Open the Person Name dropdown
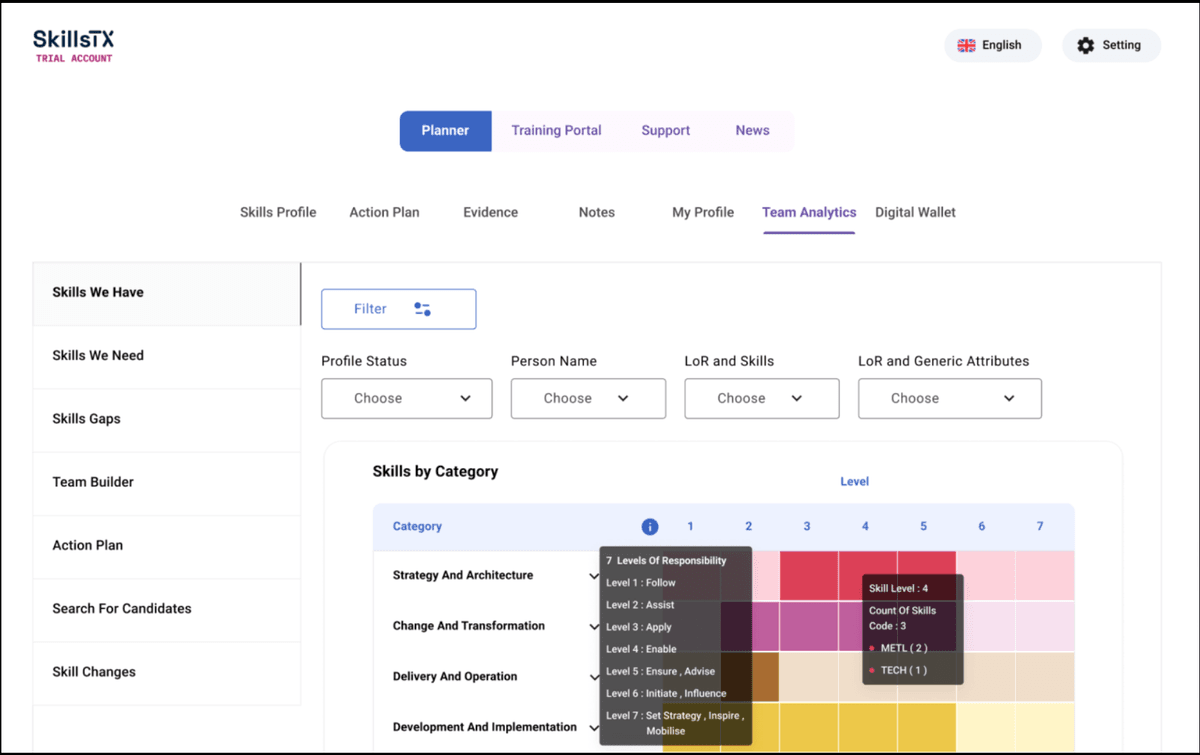 [x=587, y=398]
